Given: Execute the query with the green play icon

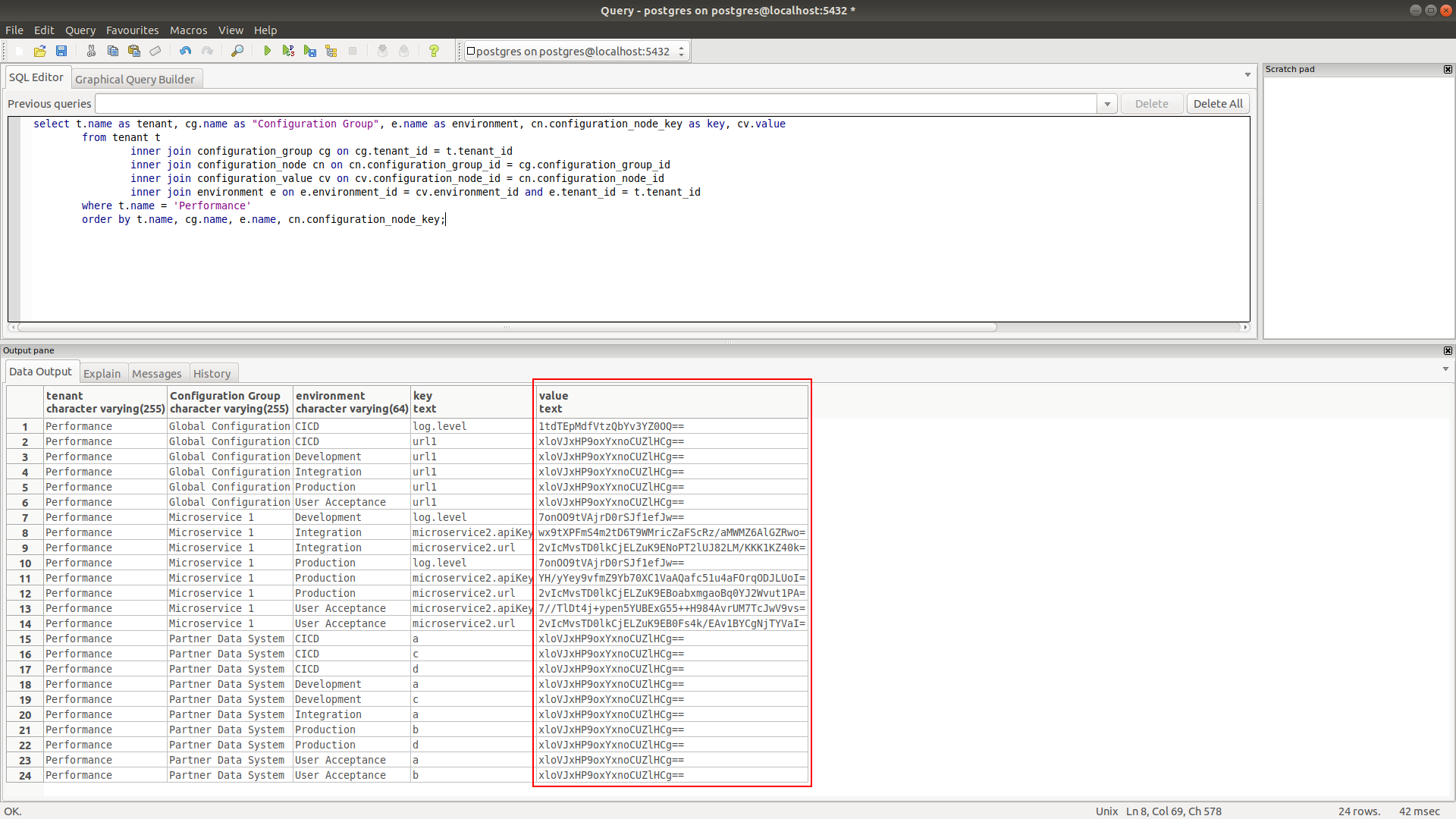Looking at the screenshot, I should point(268,51).
